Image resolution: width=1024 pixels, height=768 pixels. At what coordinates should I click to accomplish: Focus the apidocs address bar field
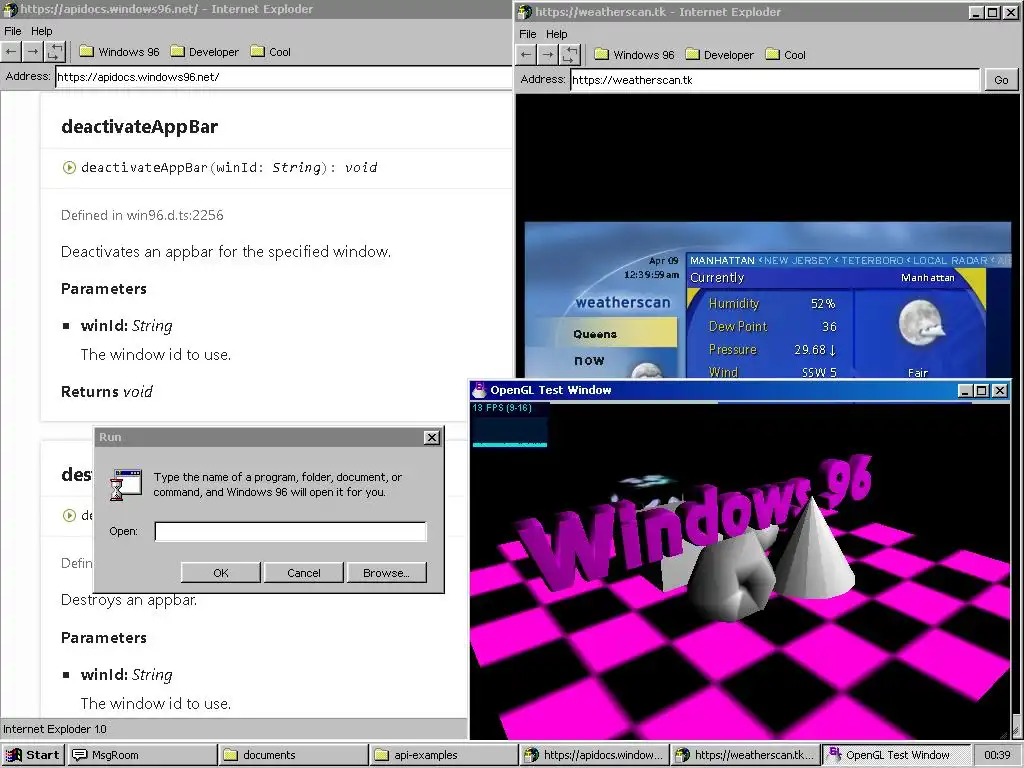point(283,77)
